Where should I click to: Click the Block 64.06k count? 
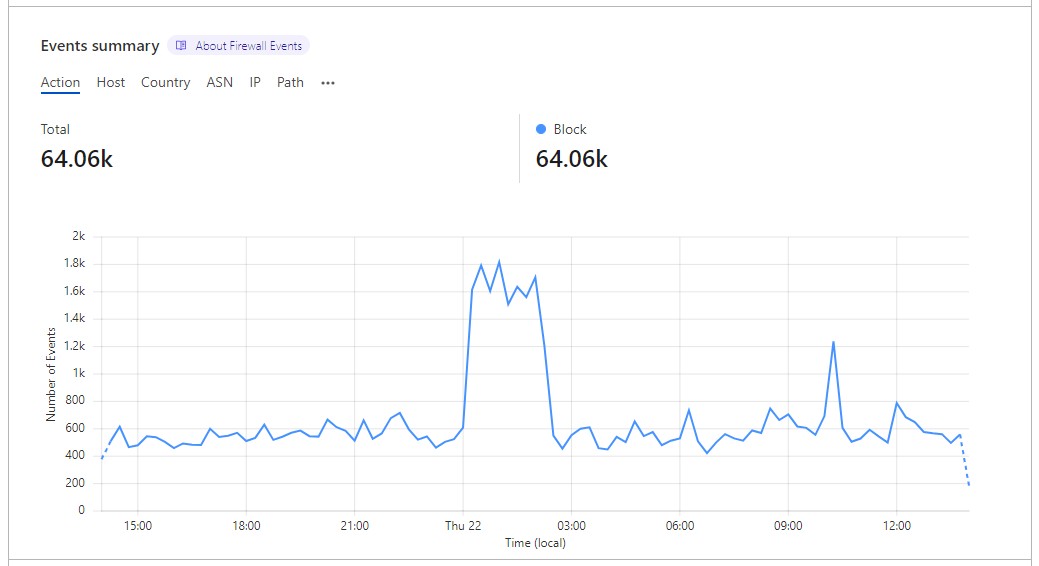click(x=572, y=159)
